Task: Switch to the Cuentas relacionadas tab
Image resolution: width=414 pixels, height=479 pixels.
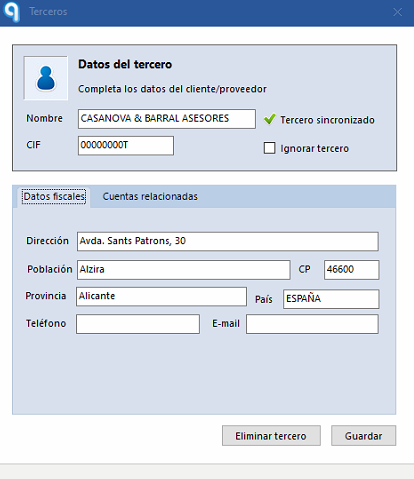Action: point(150,196)
